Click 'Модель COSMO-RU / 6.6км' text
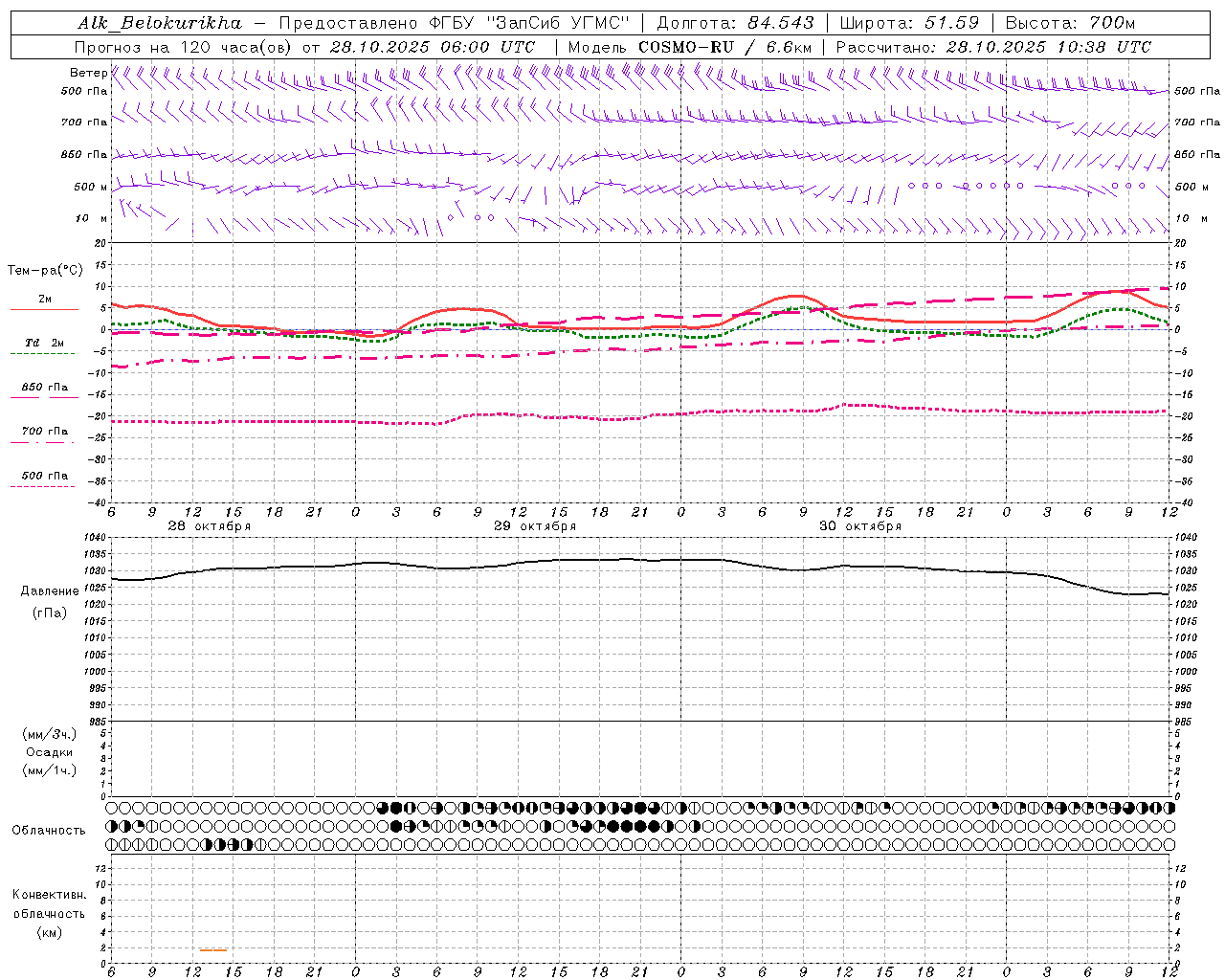This screenshot has width=1225, height=980. pos(690,47)
